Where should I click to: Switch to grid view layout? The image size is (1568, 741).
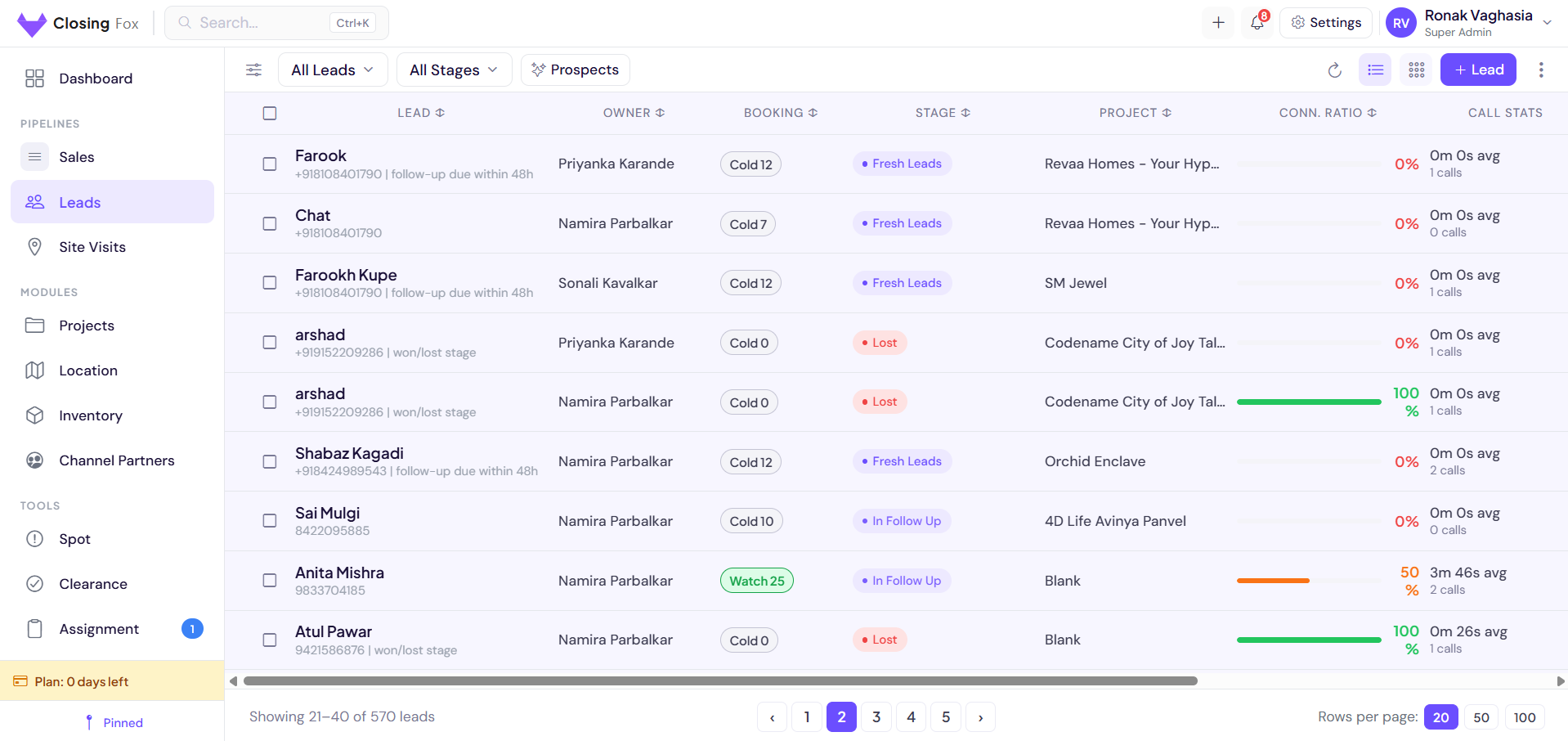(x=1416, y=70)
